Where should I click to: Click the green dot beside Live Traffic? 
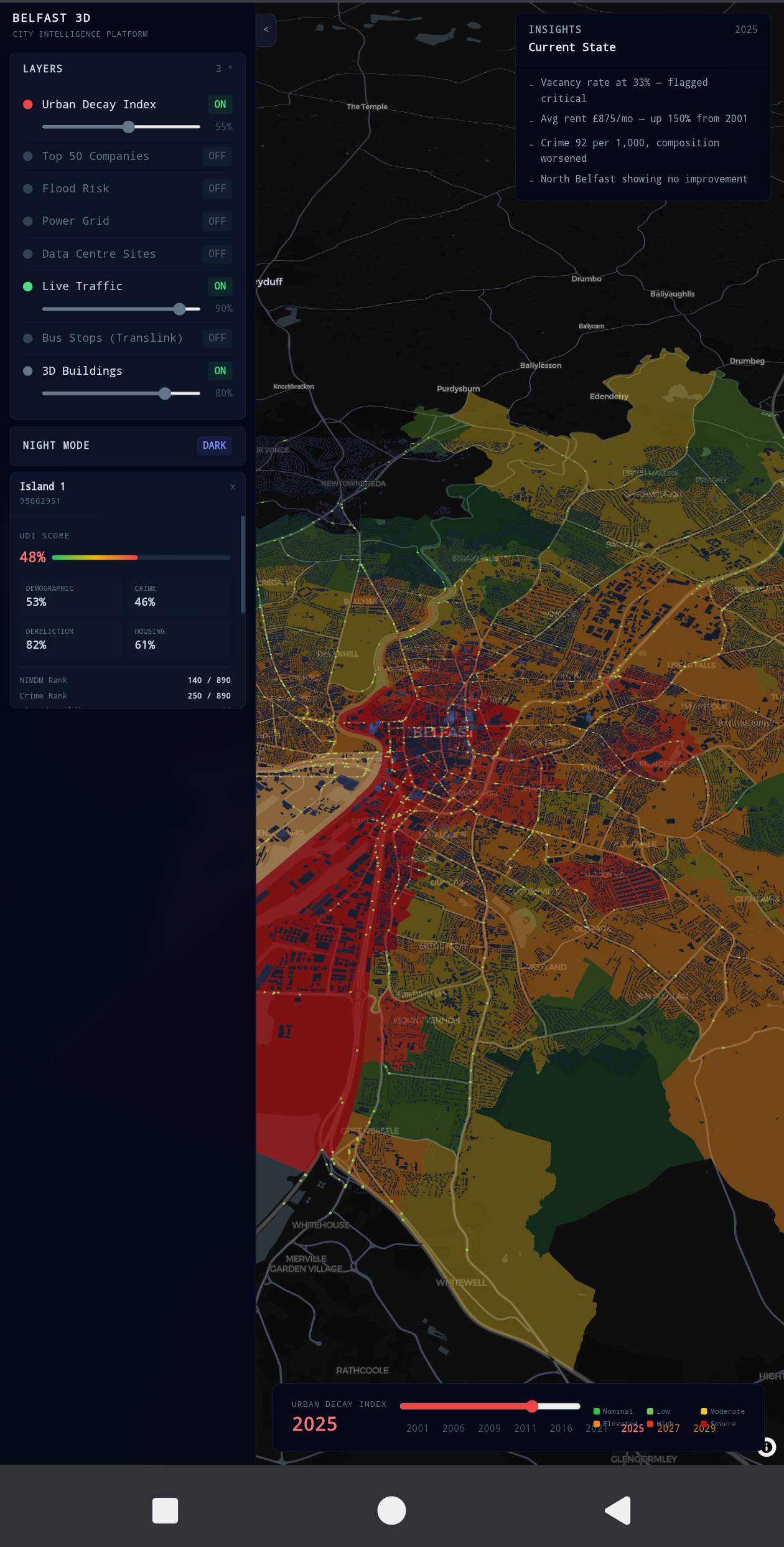[28, 286]
